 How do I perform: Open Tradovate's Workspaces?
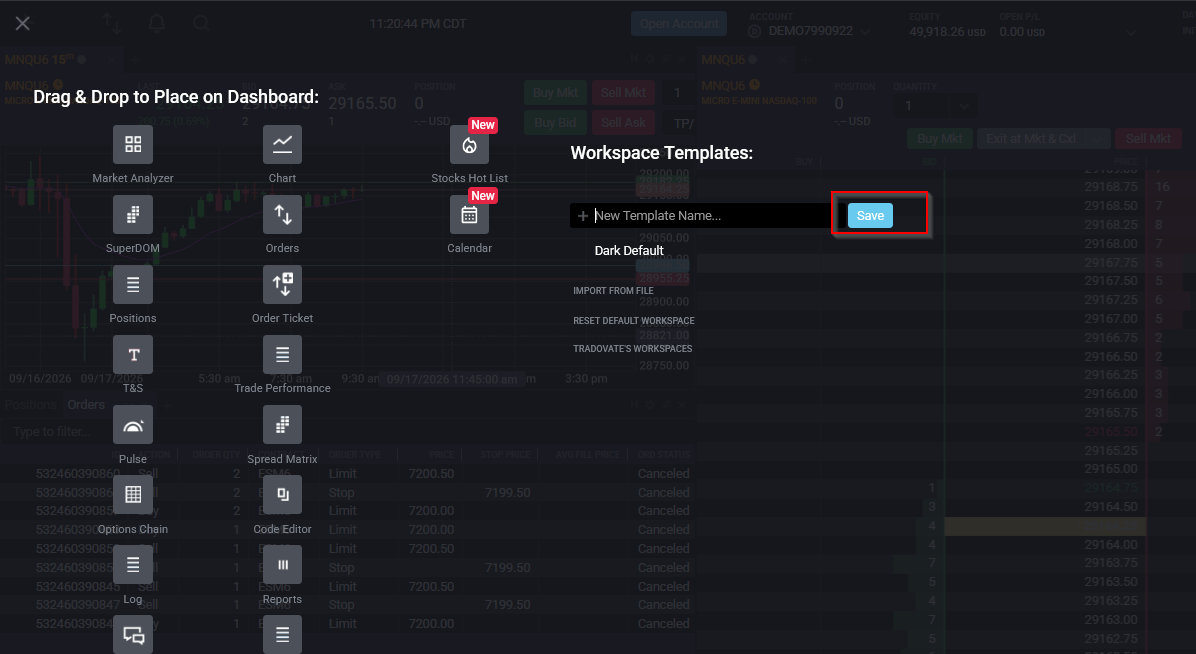point(632,349)
